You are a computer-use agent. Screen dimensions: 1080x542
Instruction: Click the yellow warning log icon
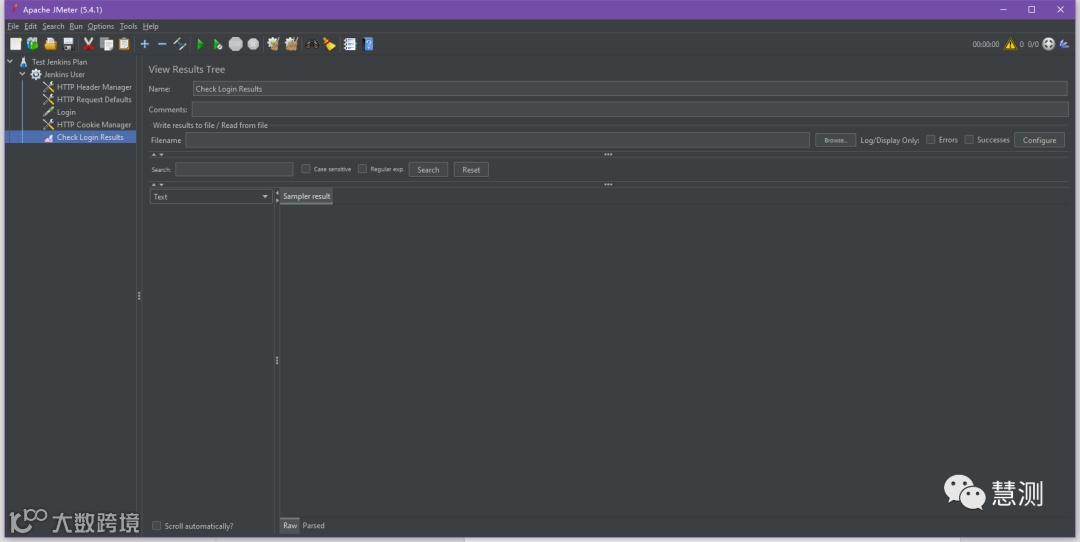[x=1010, y=44]
